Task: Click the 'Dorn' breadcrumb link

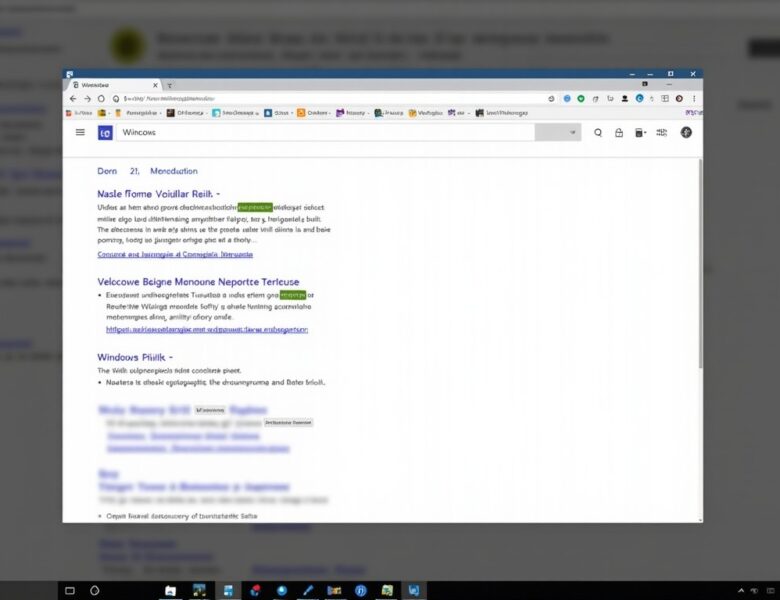Action: (107, 171)
